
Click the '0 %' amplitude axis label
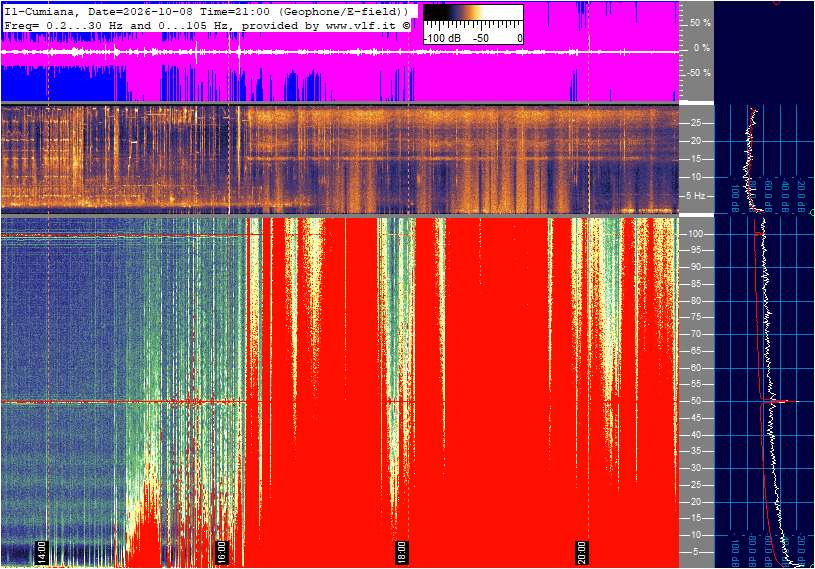pos(702,48)
